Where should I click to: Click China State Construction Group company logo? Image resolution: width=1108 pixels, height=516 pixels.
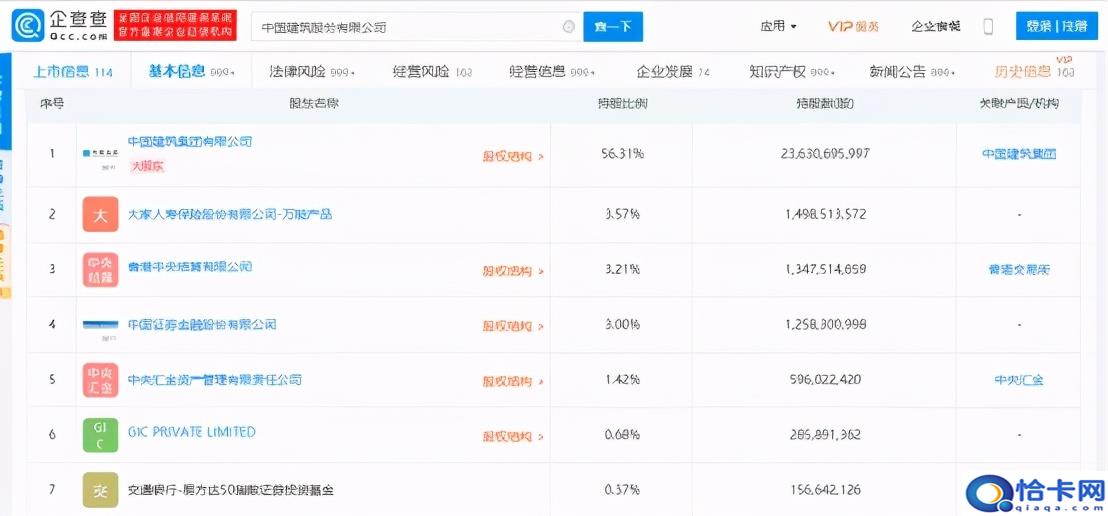[x=100, y=154]
